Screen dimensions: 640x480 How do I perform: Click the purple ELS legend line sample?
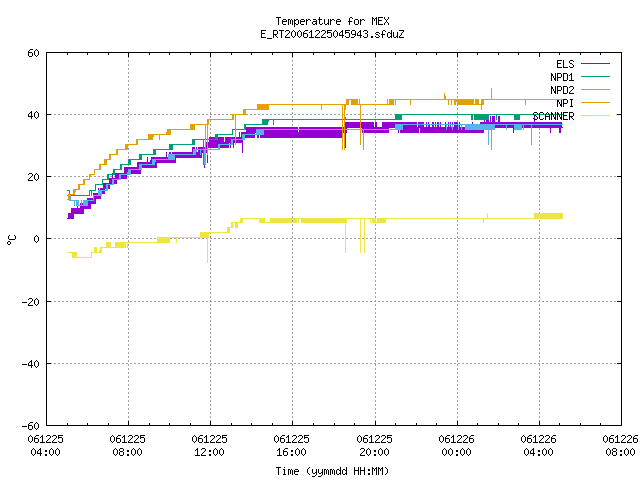coord(595,64)
